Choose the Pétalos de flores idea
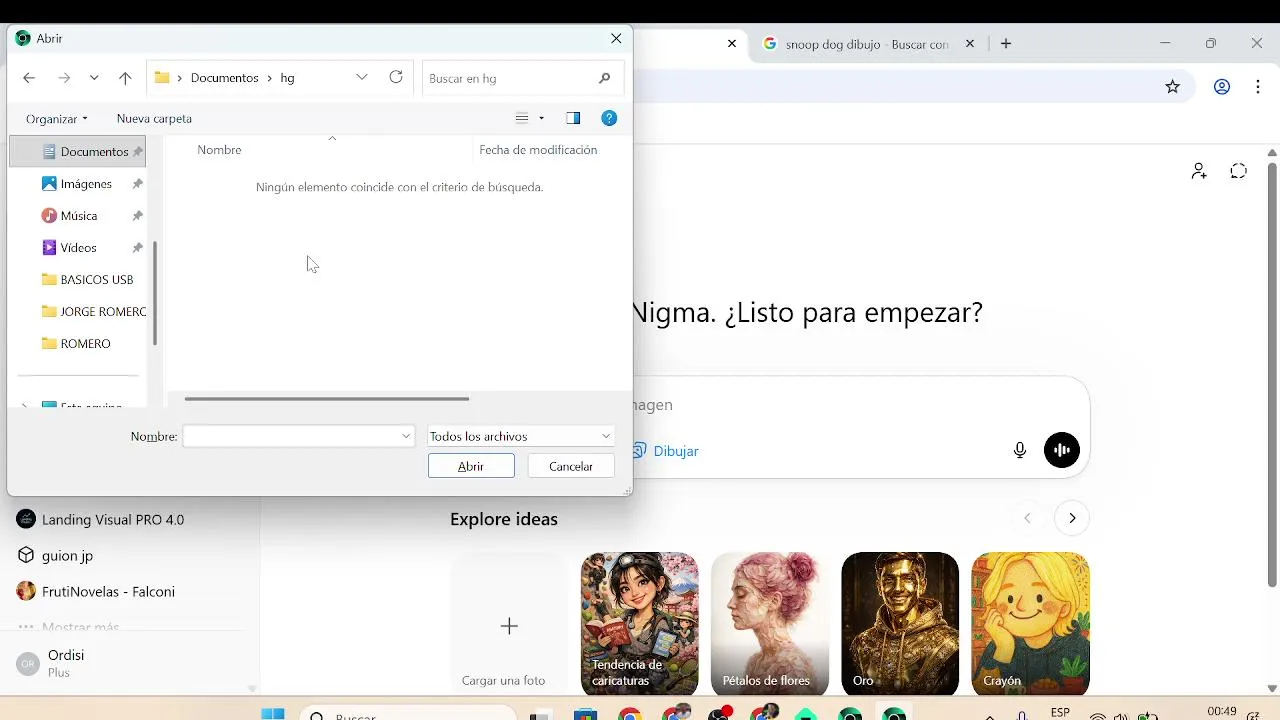The height and width of the screenshot is (720, 1280). tap(770, 624)
